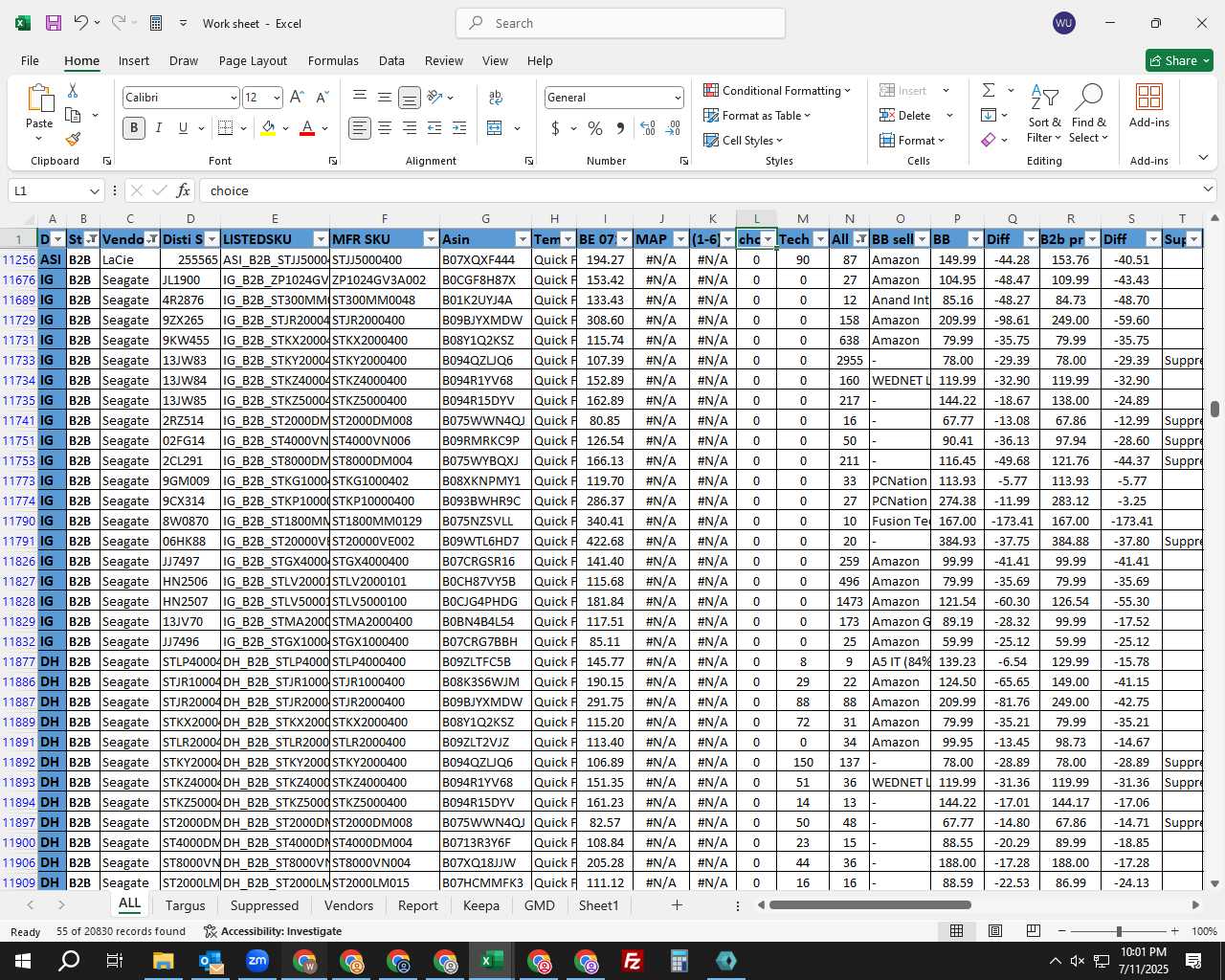This screenshot has width=1225, height=980.
Task: Merge and center the selected cells
Action: click(495, 128)
